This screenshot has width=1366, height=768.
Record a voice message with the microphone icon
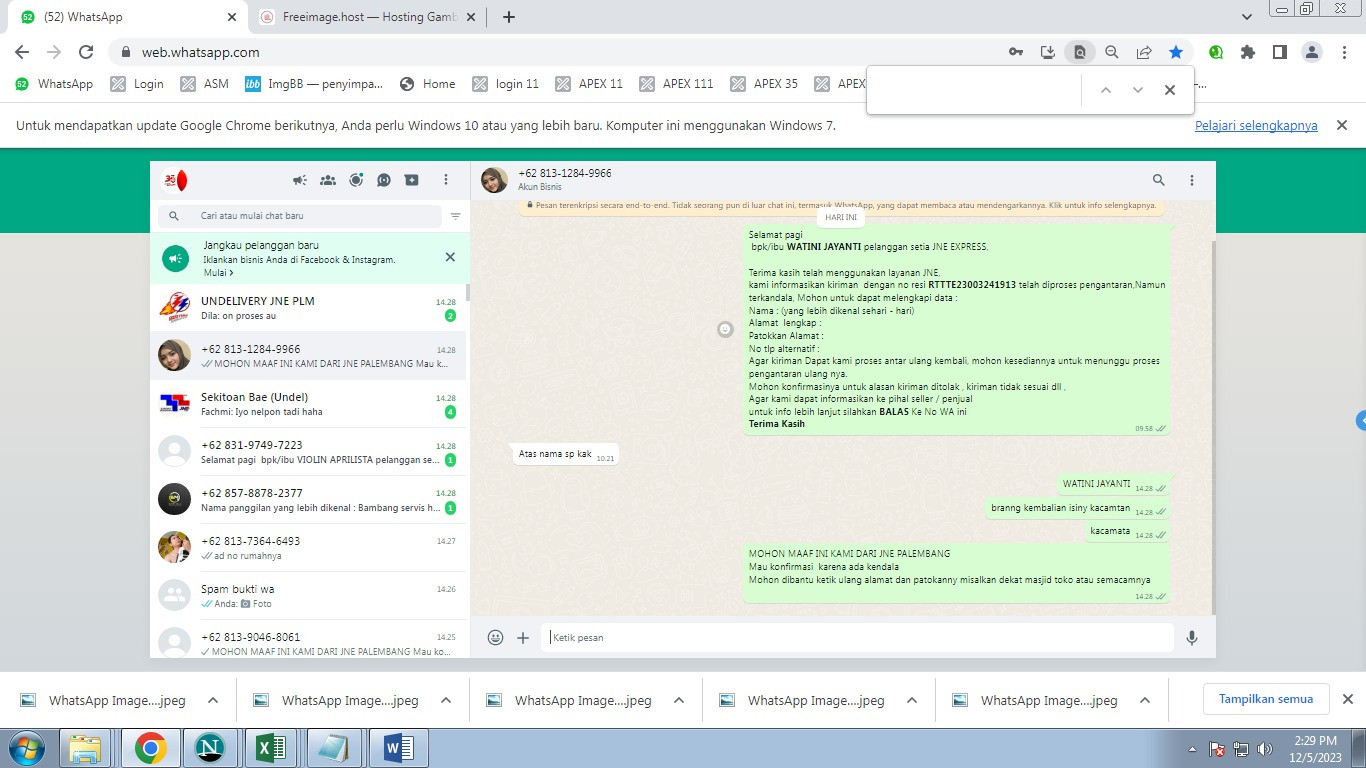[x=1192, y=637]
